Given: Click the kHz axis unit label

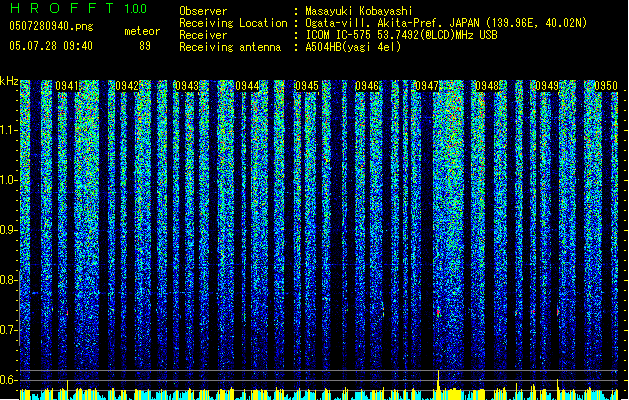Looking at the screenshot, I should (x=9, y=81).
